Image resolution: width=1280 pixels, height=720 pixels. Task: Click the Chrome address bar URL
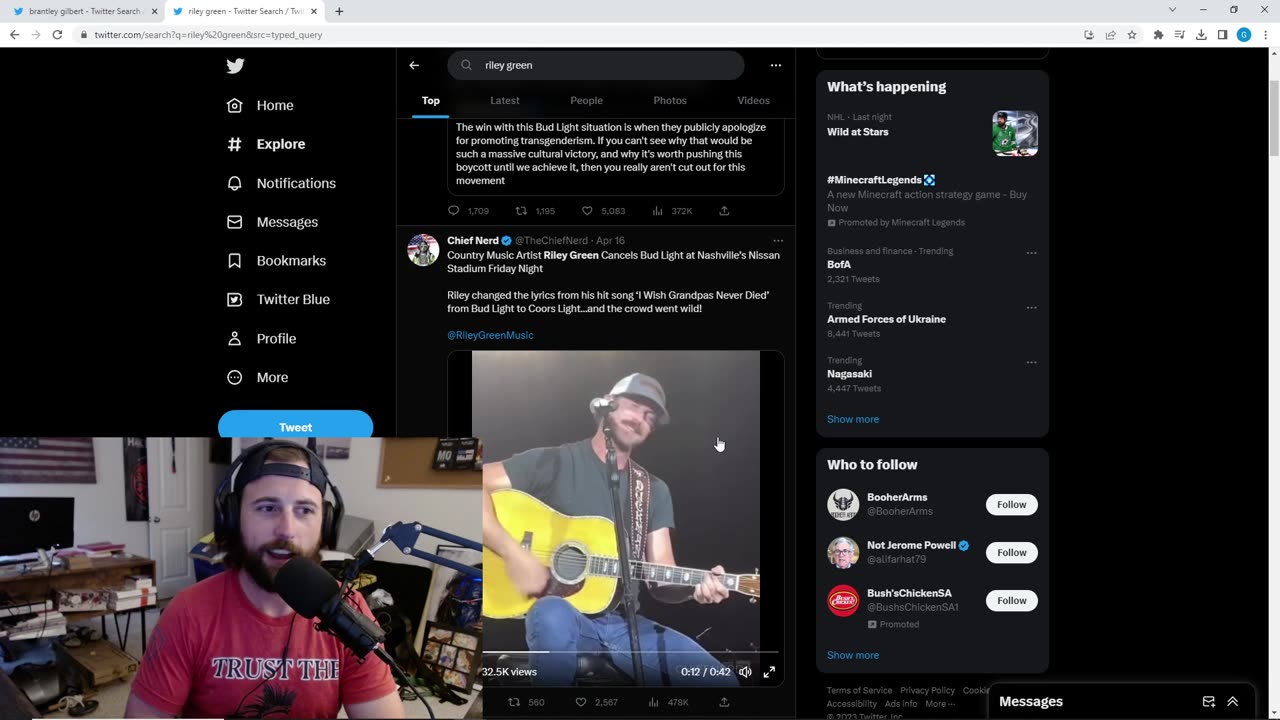(x=208, y=34)
